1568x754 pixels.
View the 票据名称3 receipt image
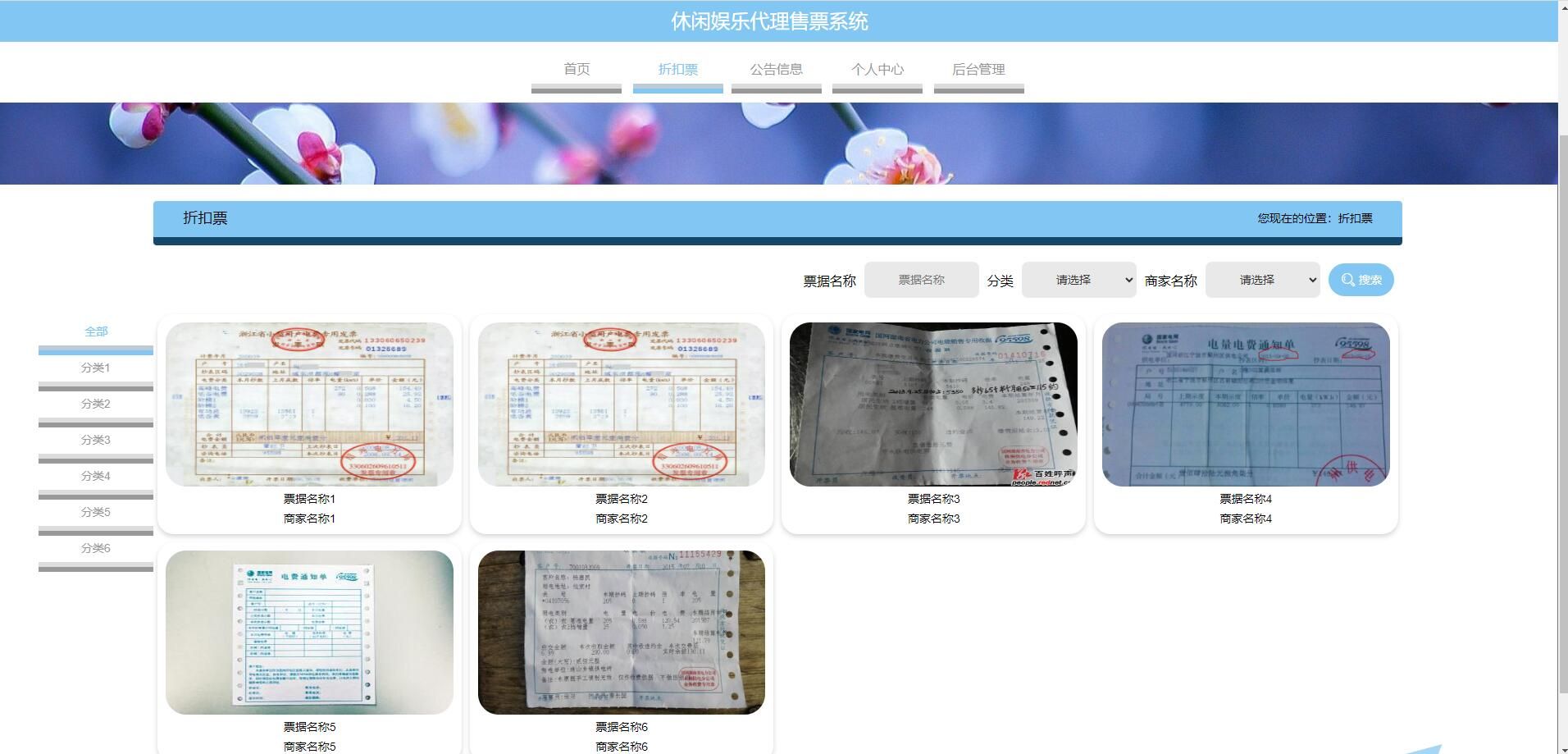coord(933,403)
